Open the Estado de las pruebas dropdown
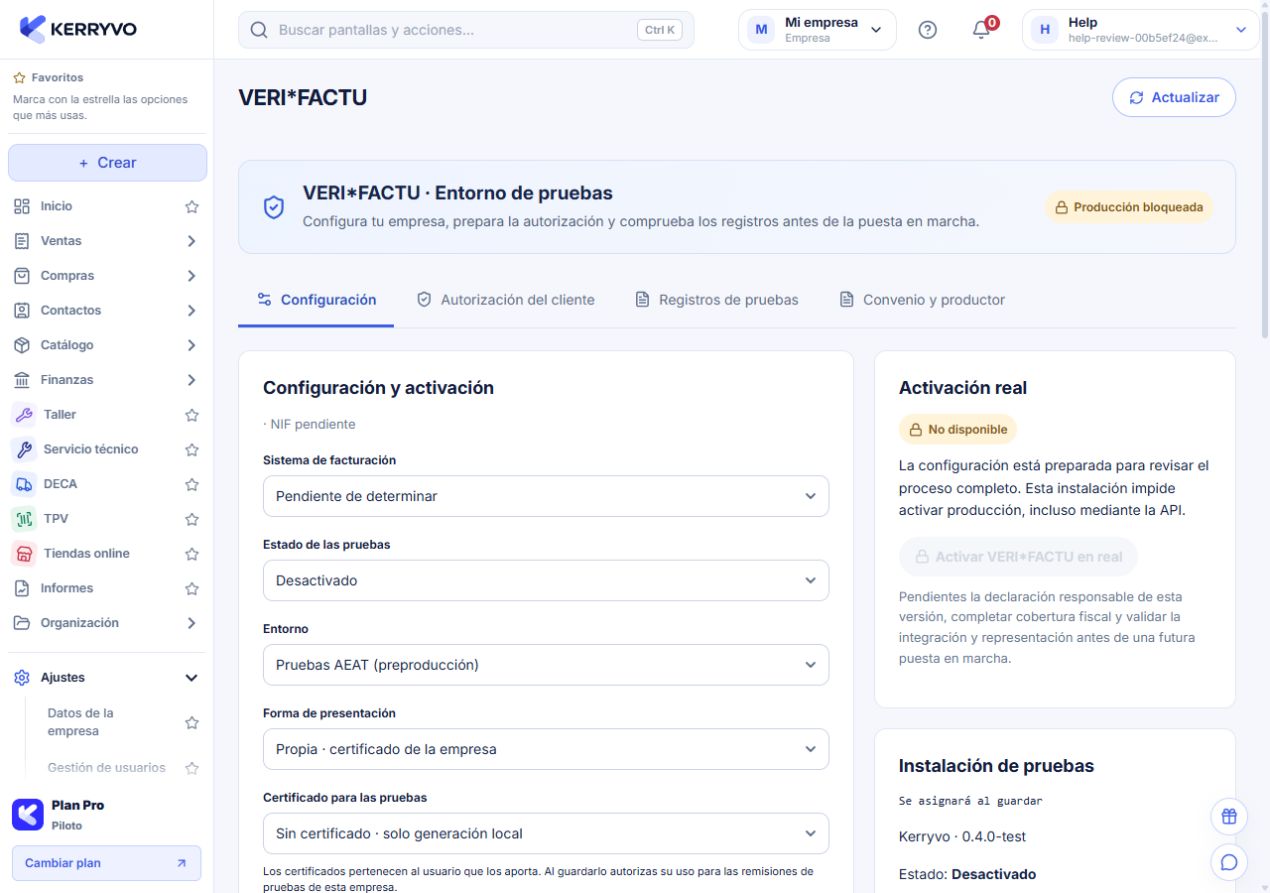Viewport: 1270px width, 893px height. tap(546, 580)
